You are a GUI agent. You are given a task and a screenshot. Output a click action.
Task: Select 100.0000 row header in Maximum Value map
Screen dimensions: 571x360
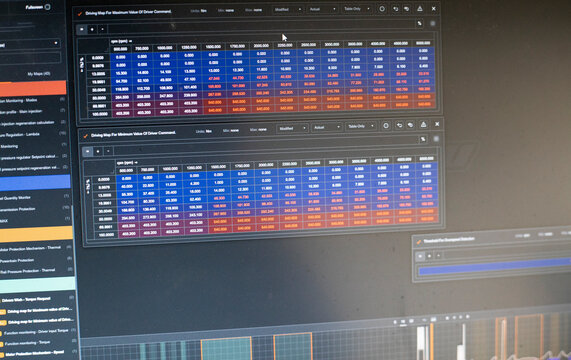tap(99, 114)
